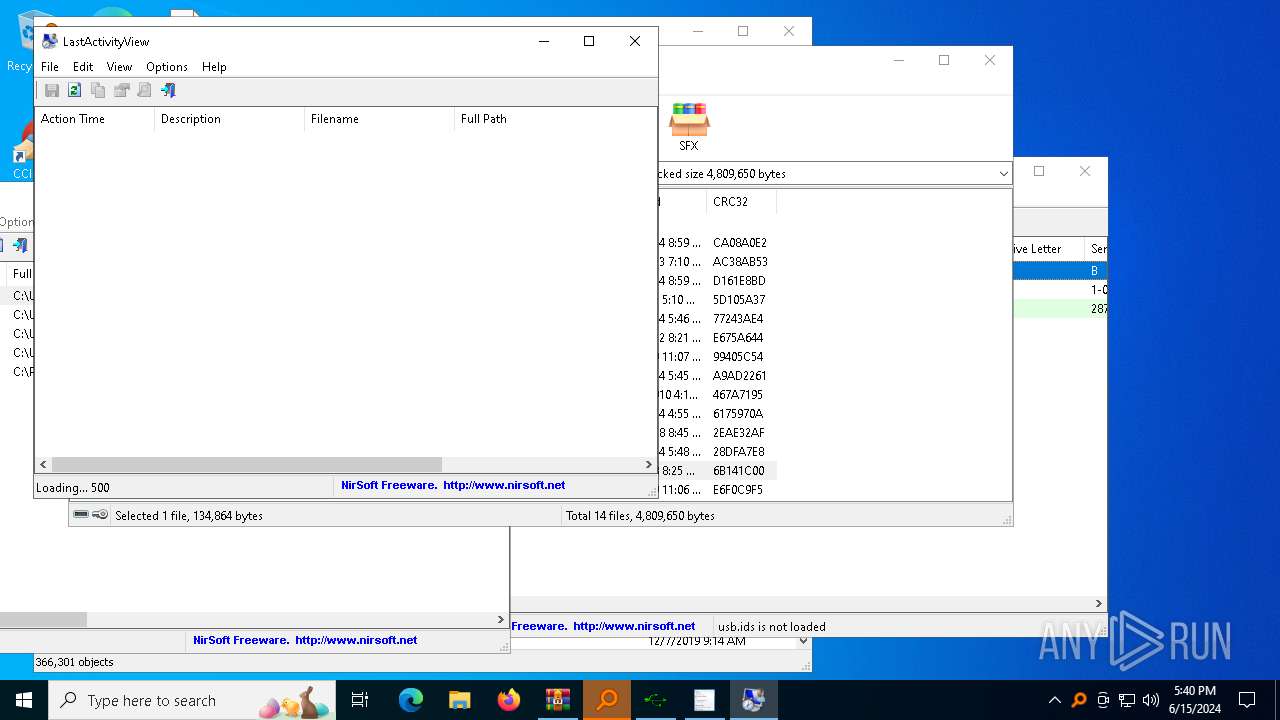Open the File menu
Image resolution: width=1280 pixels, height=720 pixels.
[50, 67]
